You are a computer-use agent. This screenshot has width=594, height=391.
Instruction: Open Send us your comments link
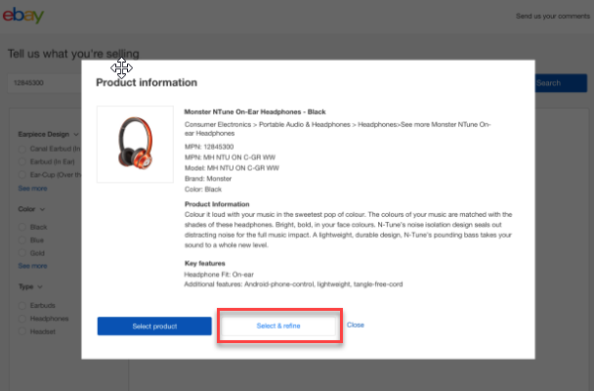pos(553,16)
